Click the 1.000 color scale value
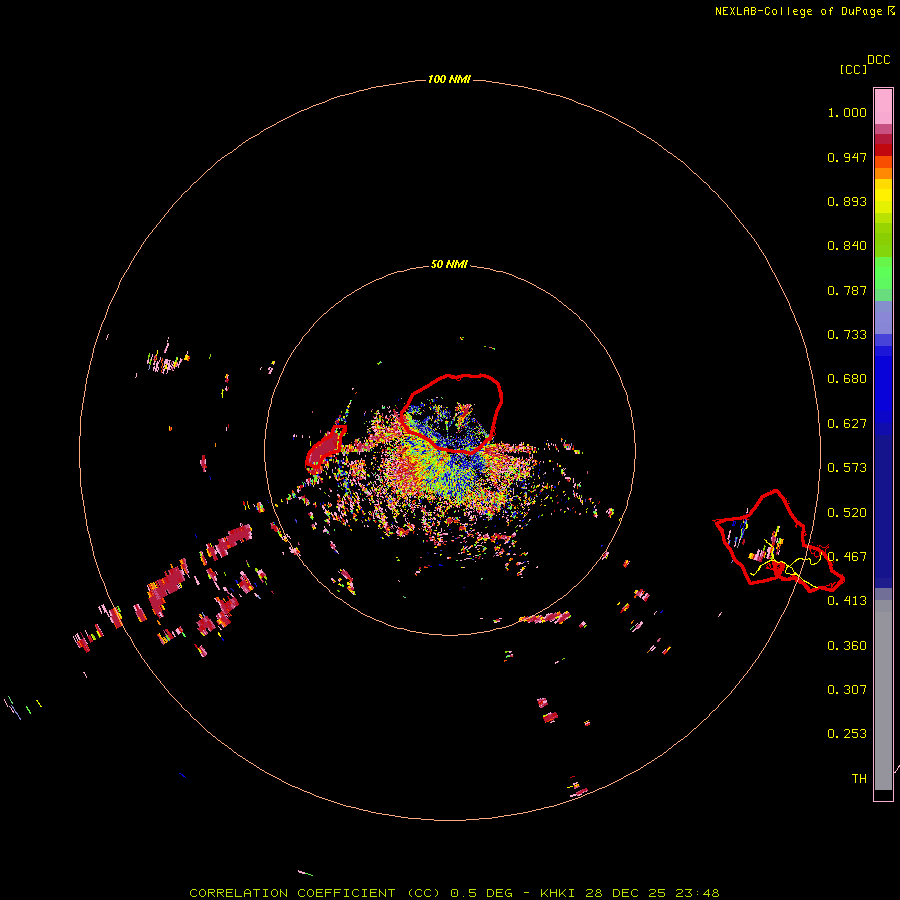 (x=847, y=112)
